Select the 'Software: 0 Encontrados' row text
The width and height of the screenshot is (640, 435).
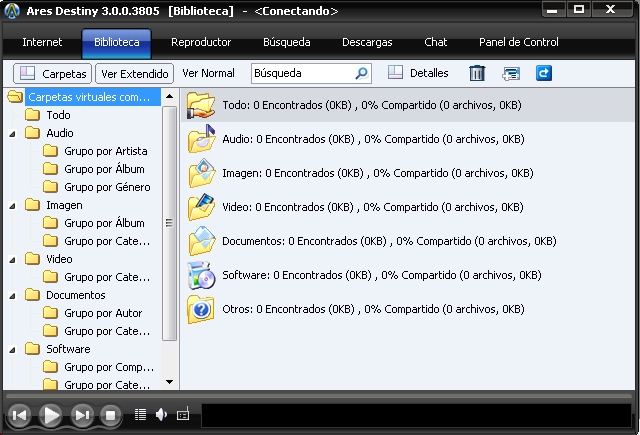(x=382, y=275)
